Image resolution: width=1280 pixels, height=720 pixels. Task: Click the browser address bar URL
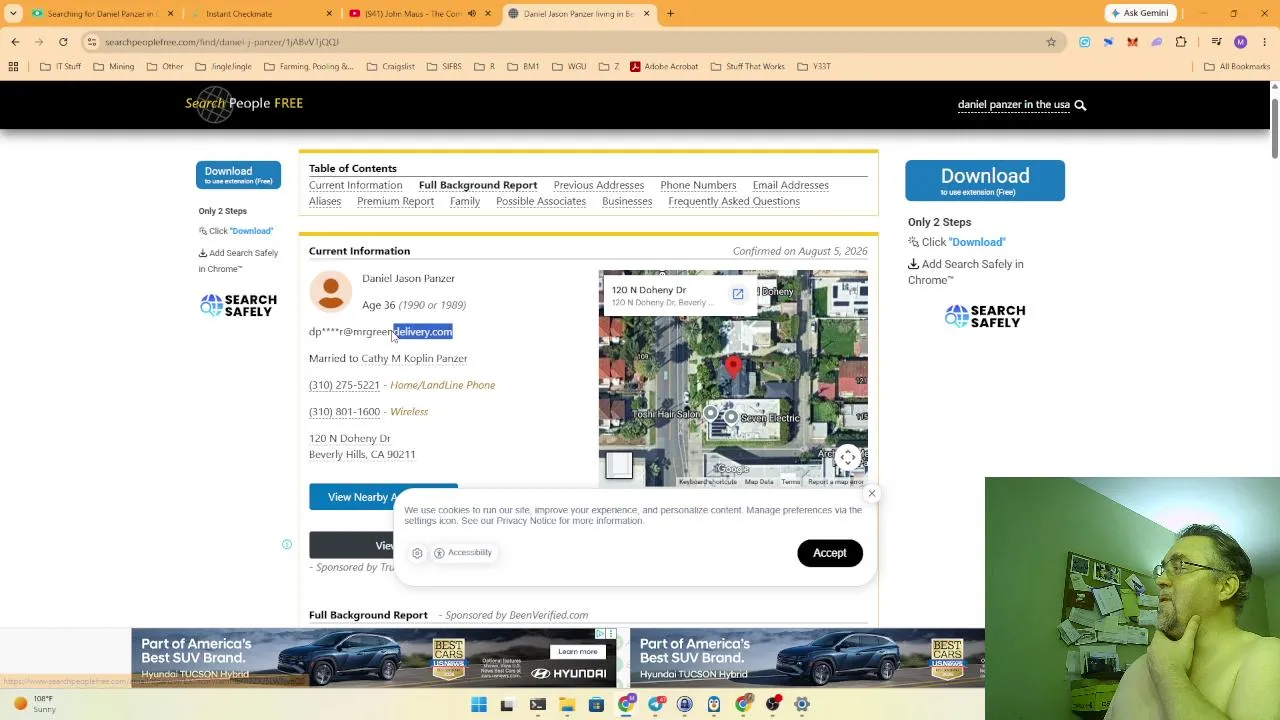point(222,42)
